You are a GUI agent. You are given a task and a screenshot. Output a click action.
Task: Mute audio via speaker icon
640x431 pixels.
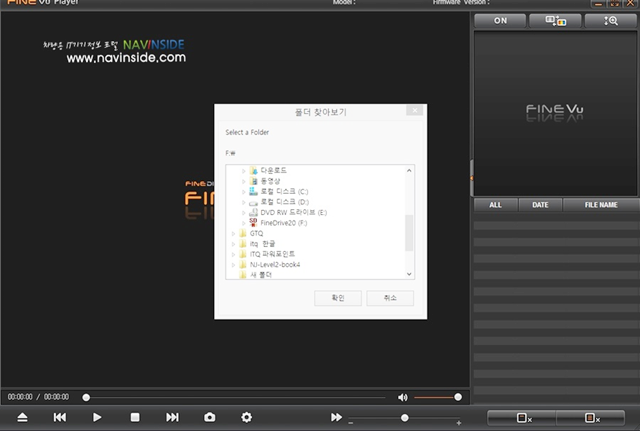(402, 397)
